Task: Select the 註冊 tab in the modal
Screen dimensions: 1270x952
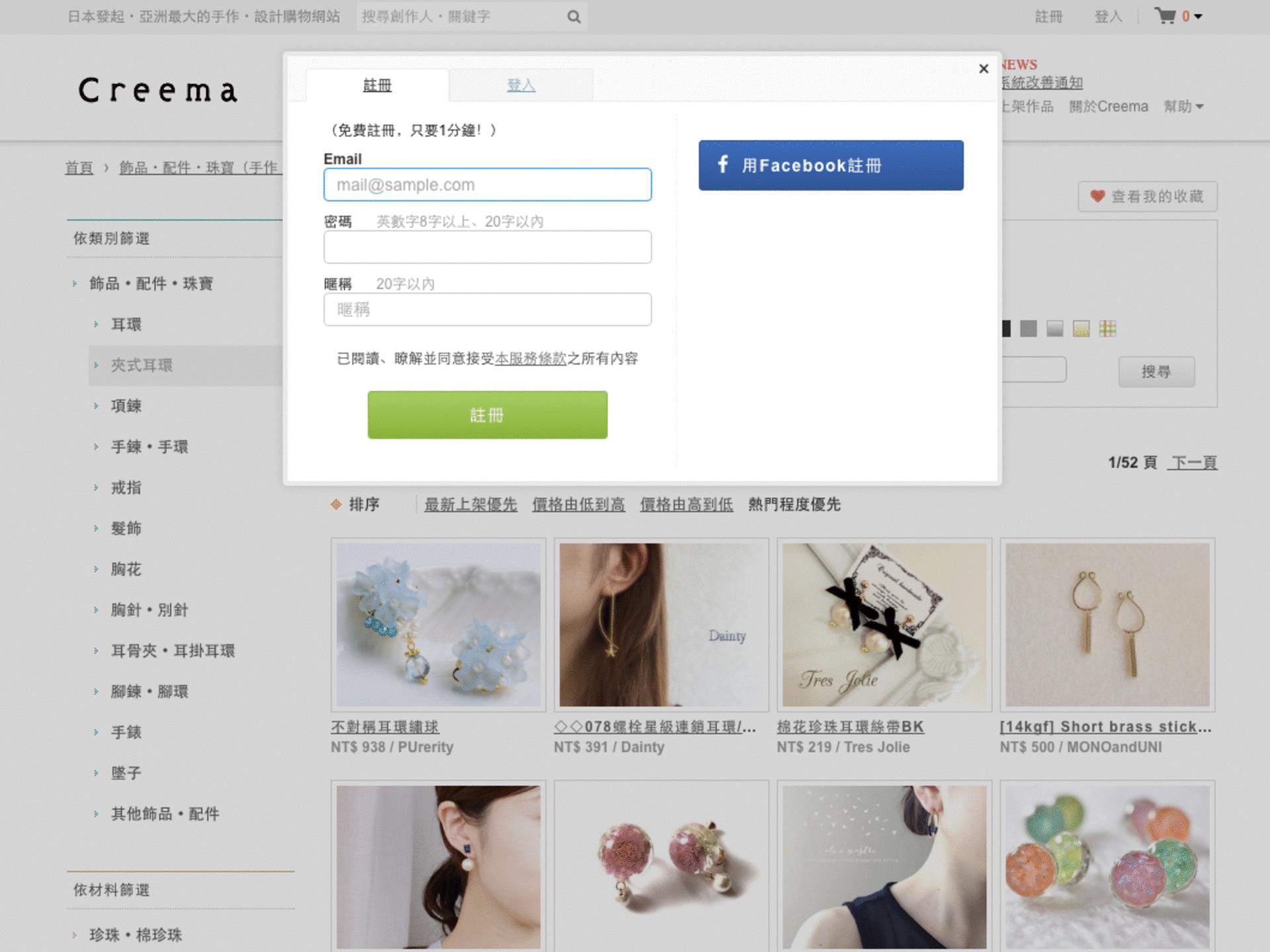Action: [x=376, y=85]
